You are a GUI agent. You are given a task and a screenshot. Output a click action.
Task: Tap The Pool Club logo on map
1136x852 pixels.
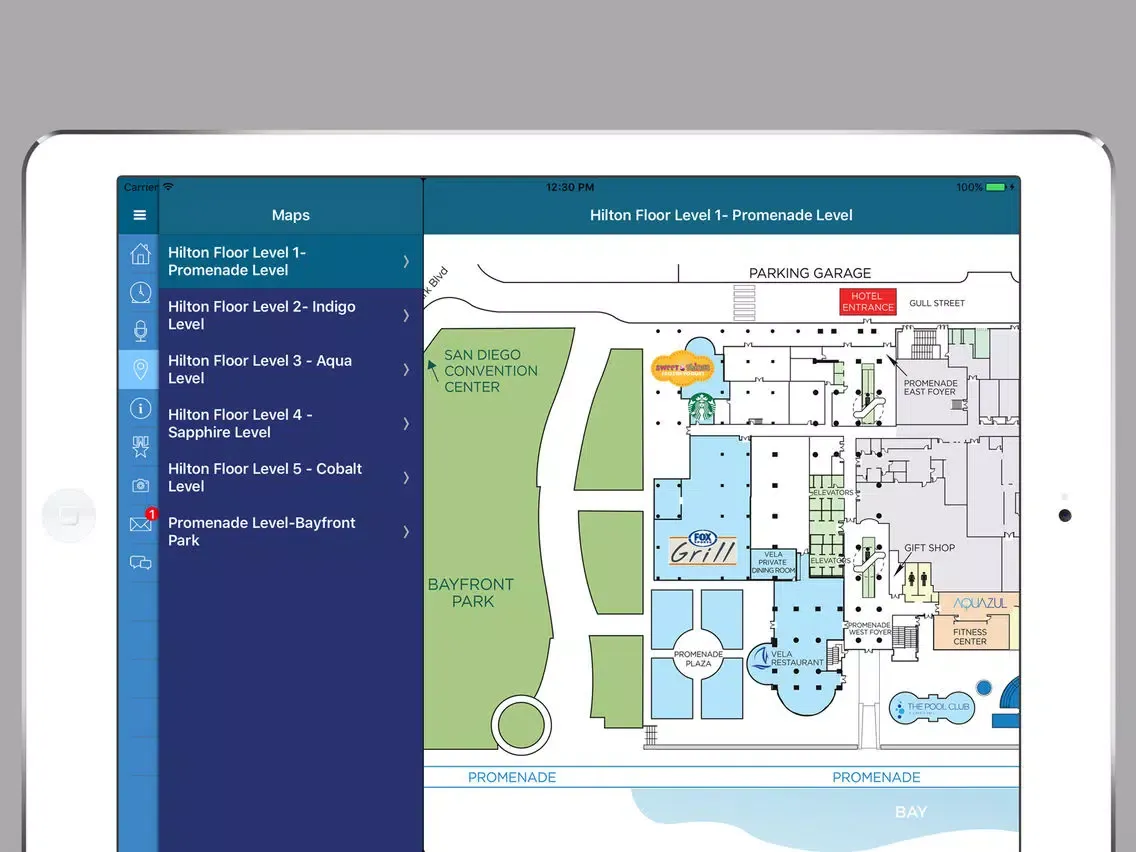(932, 707)
